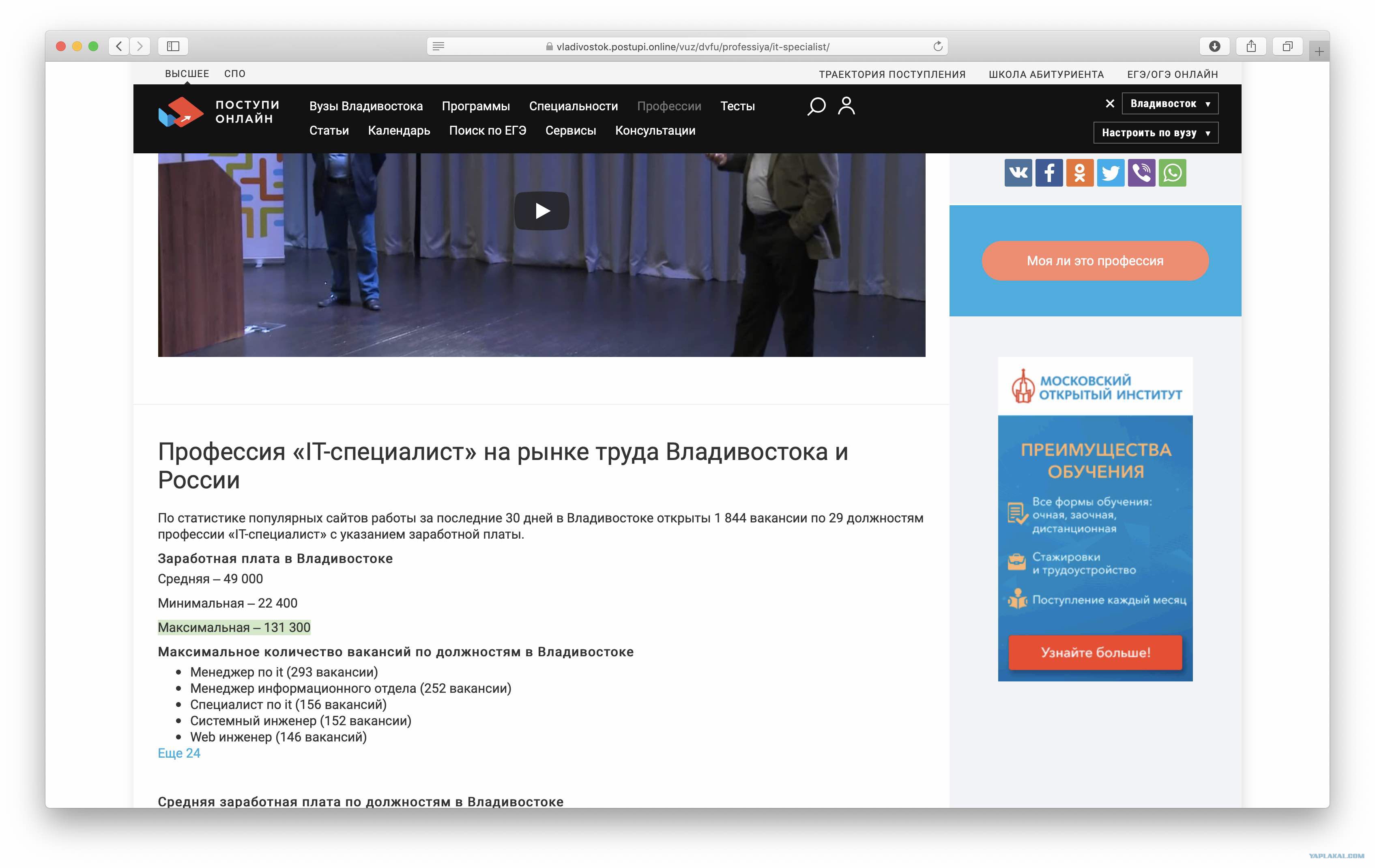Play the video with the play button
The height and width of the screenshot is (868, 1375).
tap(542, 211)
